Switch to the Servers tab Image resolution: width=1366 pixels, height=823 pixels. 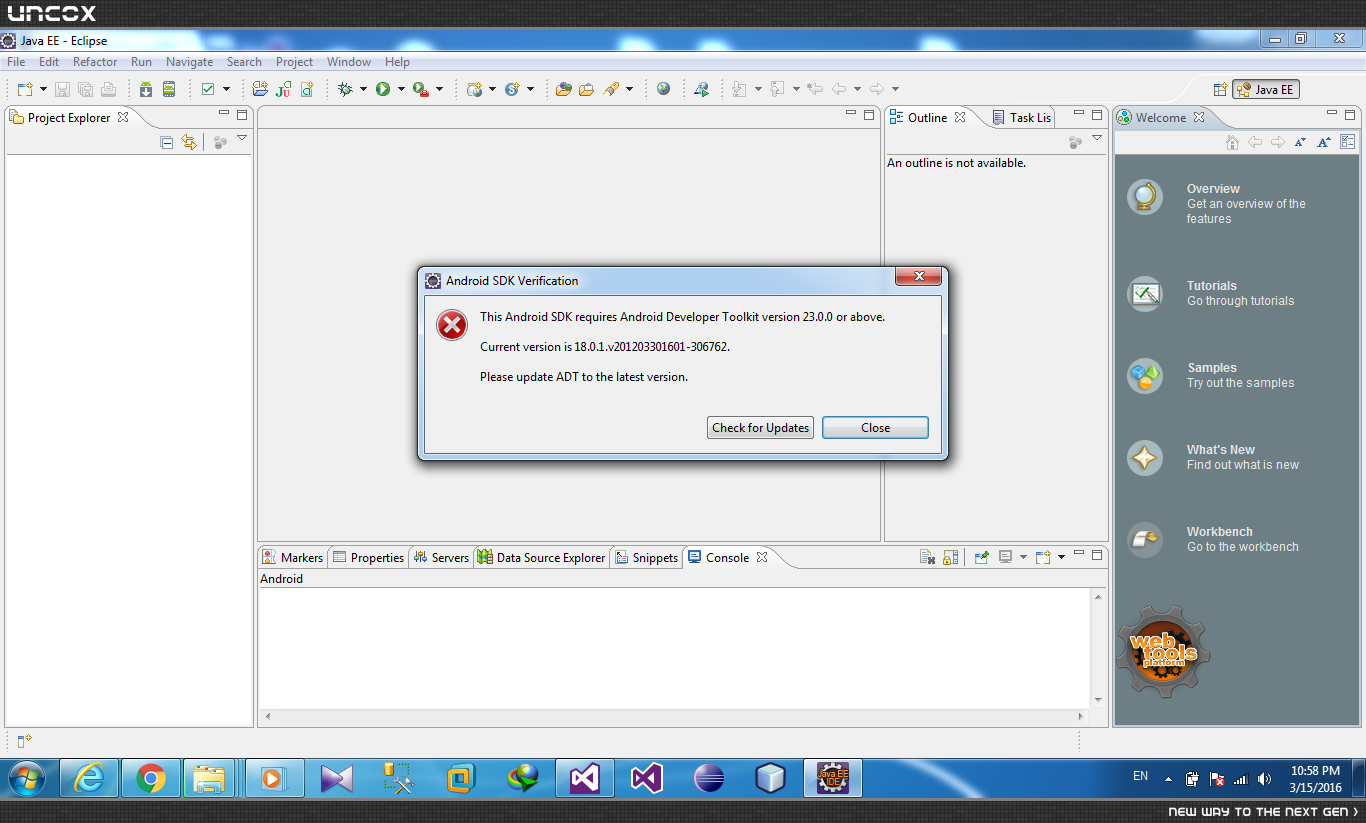tap(441, 558)
